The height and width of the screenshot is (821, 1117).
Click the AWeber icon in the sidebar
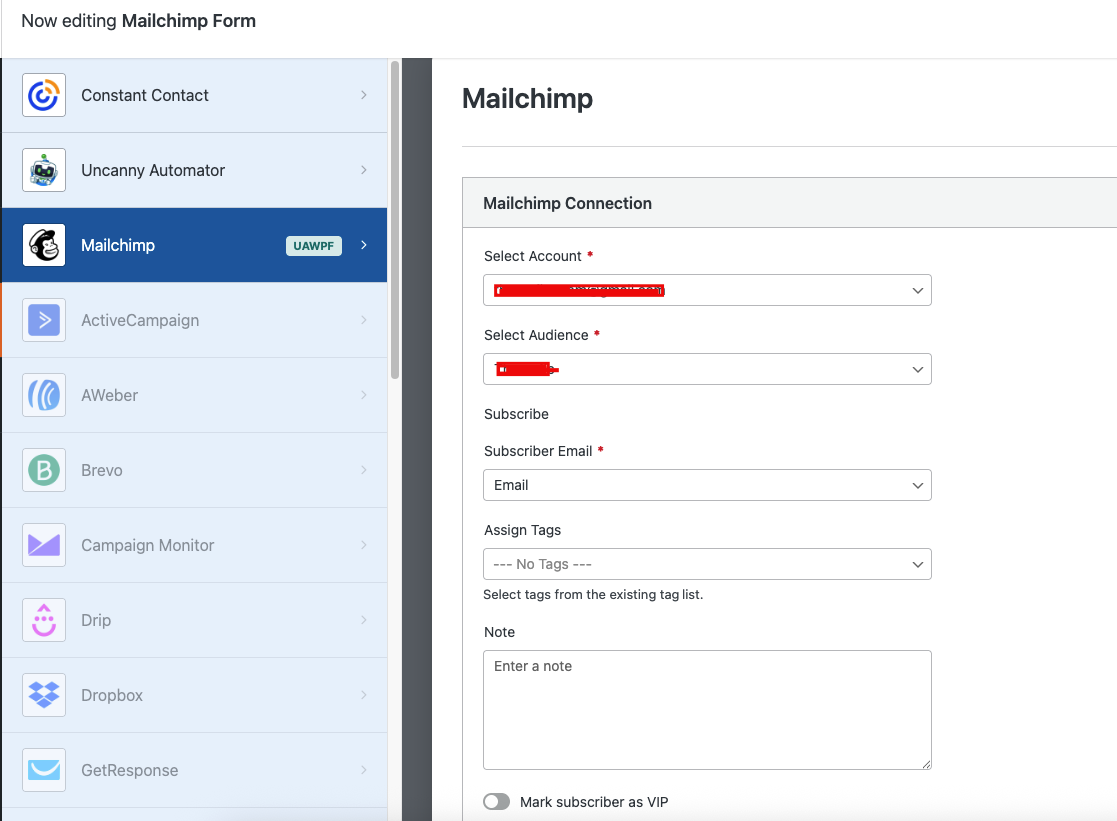[x=44, y=395]
